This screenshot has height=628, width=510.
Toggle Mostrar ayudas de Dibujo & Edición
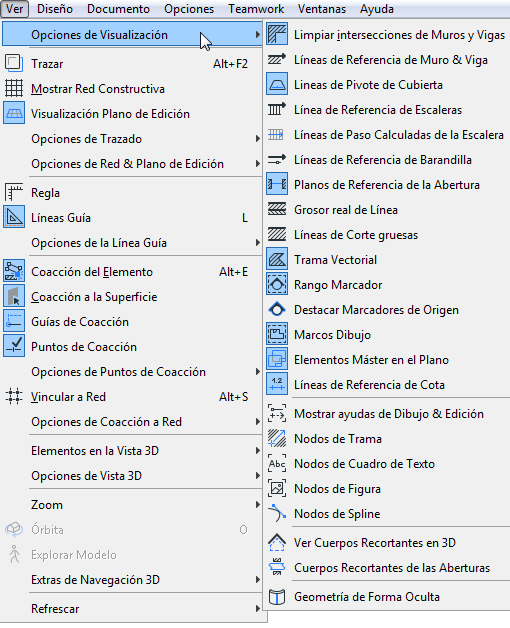(386, 414)
